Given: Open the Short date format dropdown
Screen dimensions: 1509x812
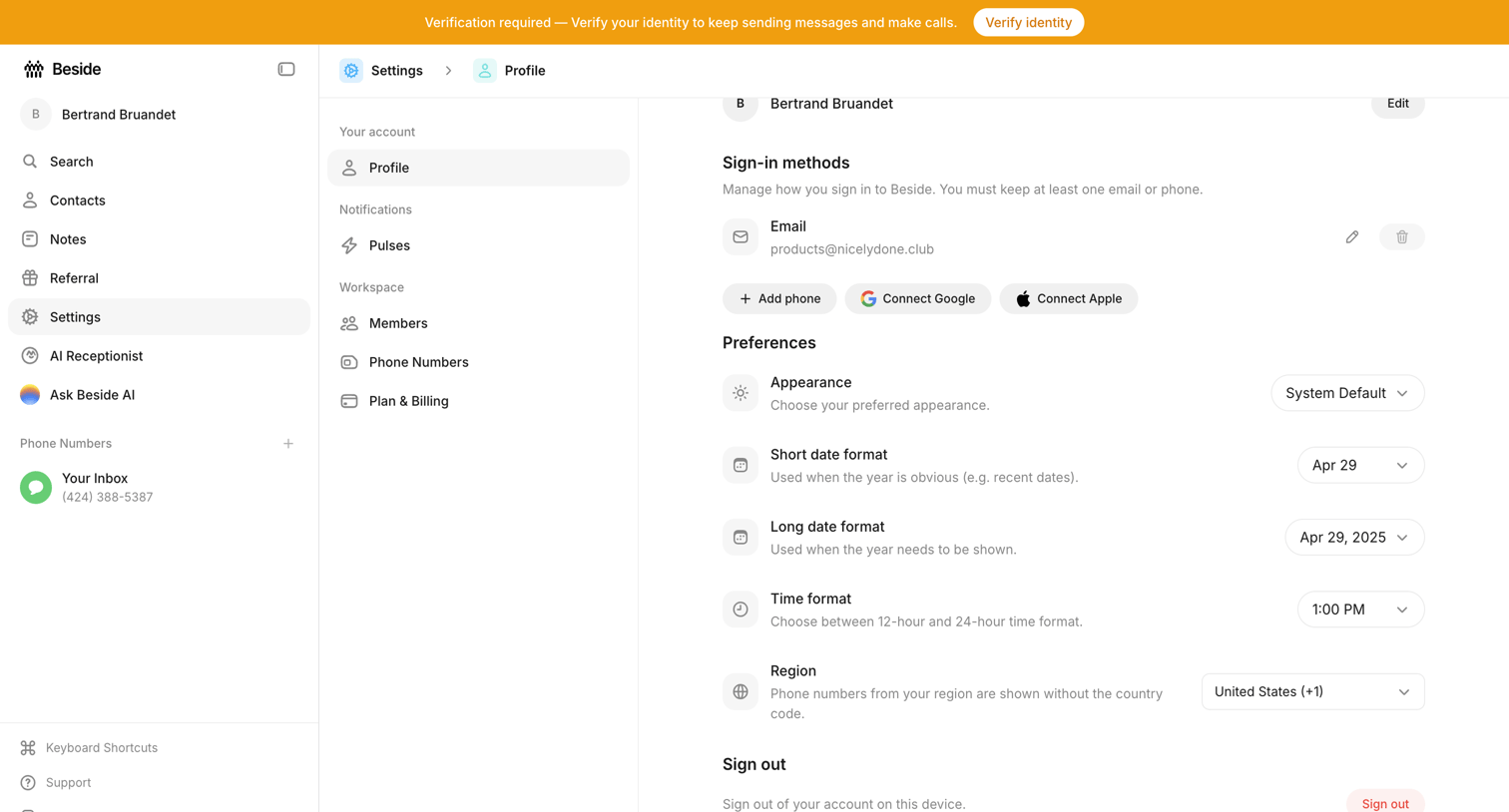Looking at the screenshot, I should pyautogui.click(x=1360, y=465).
